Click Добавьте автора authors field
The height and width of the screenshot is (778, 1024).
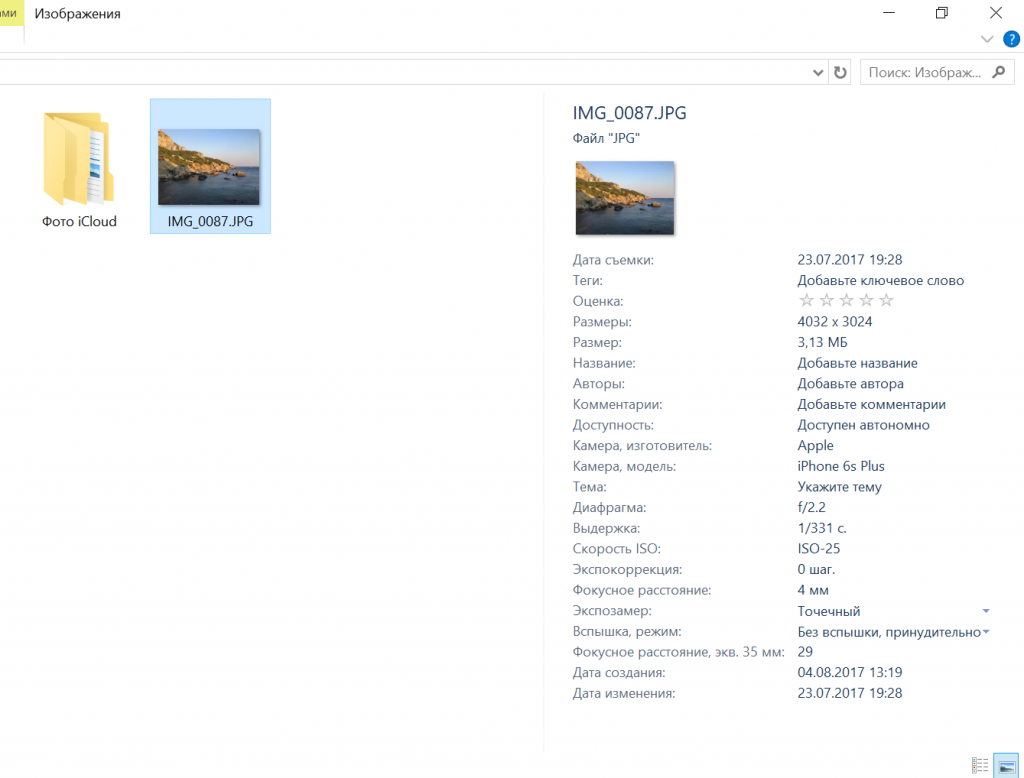[x=850, y=384]
